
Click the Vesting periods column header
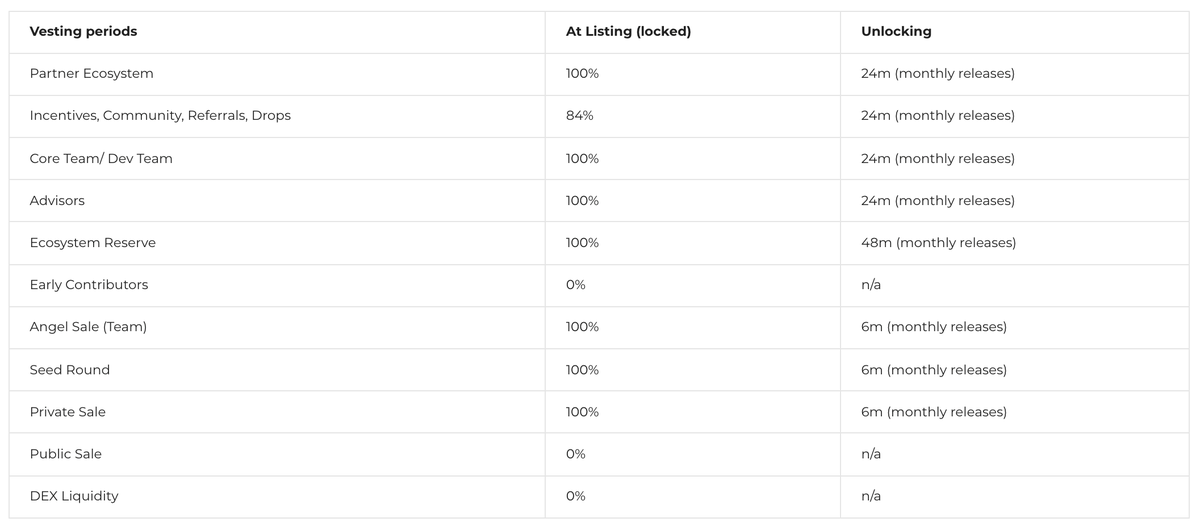pyautogui.click(x=83, y=31)
